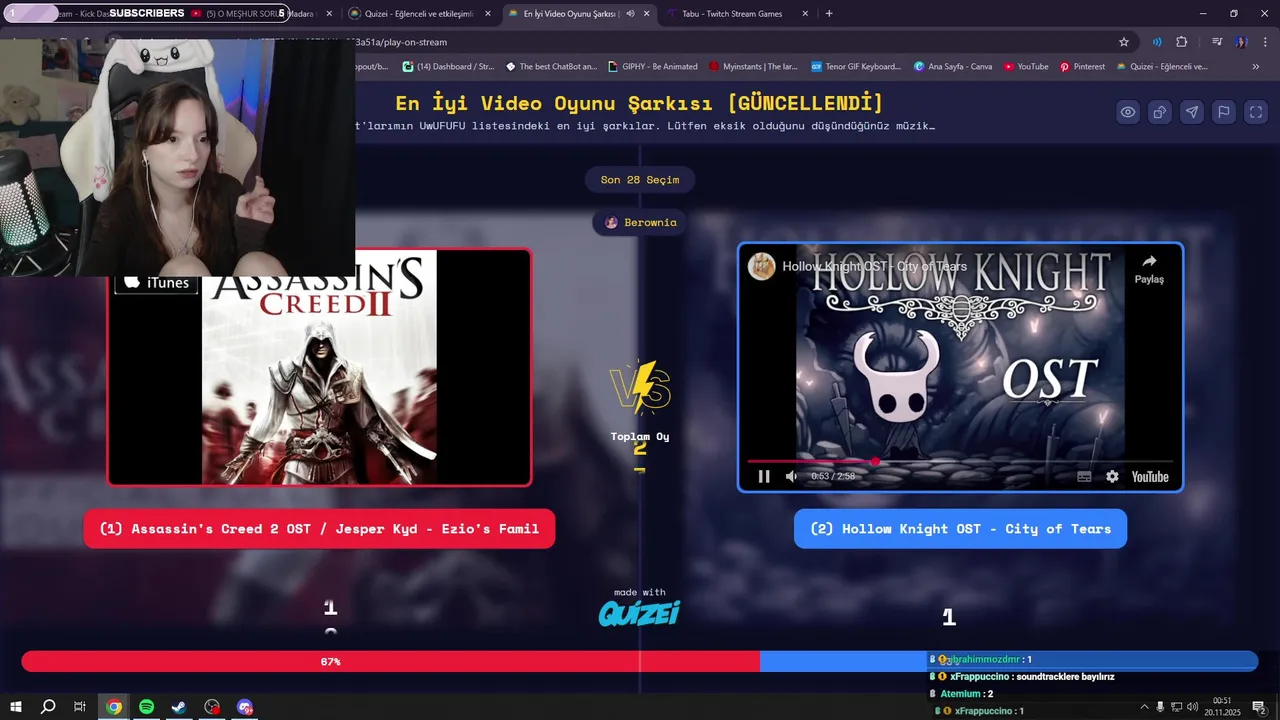Open the GIPHY - Be Animated bookmark
Viewport: 1280px width, 720px height.
(652, 67)
